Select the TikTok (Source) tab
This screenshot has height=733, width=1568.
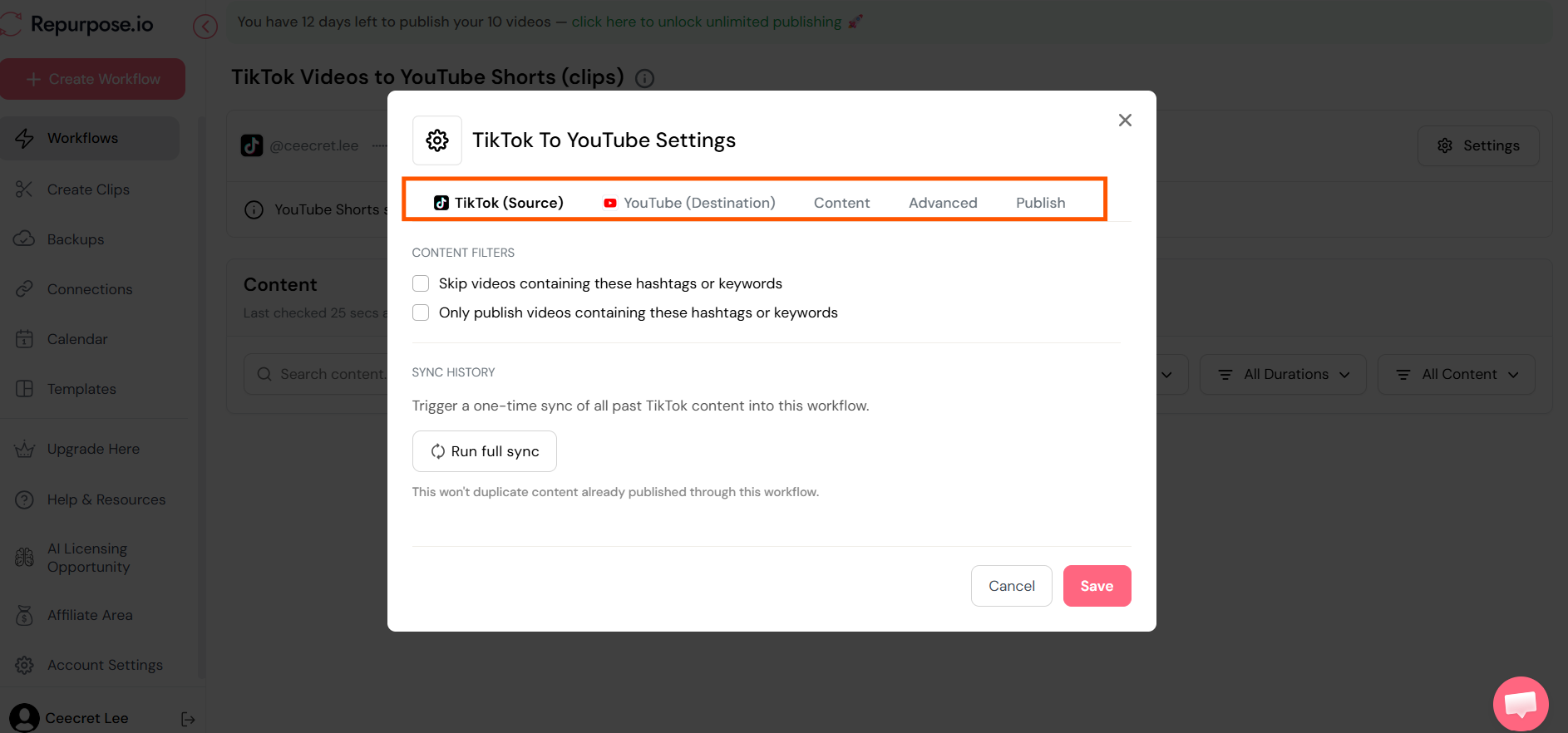coord(498,203)
